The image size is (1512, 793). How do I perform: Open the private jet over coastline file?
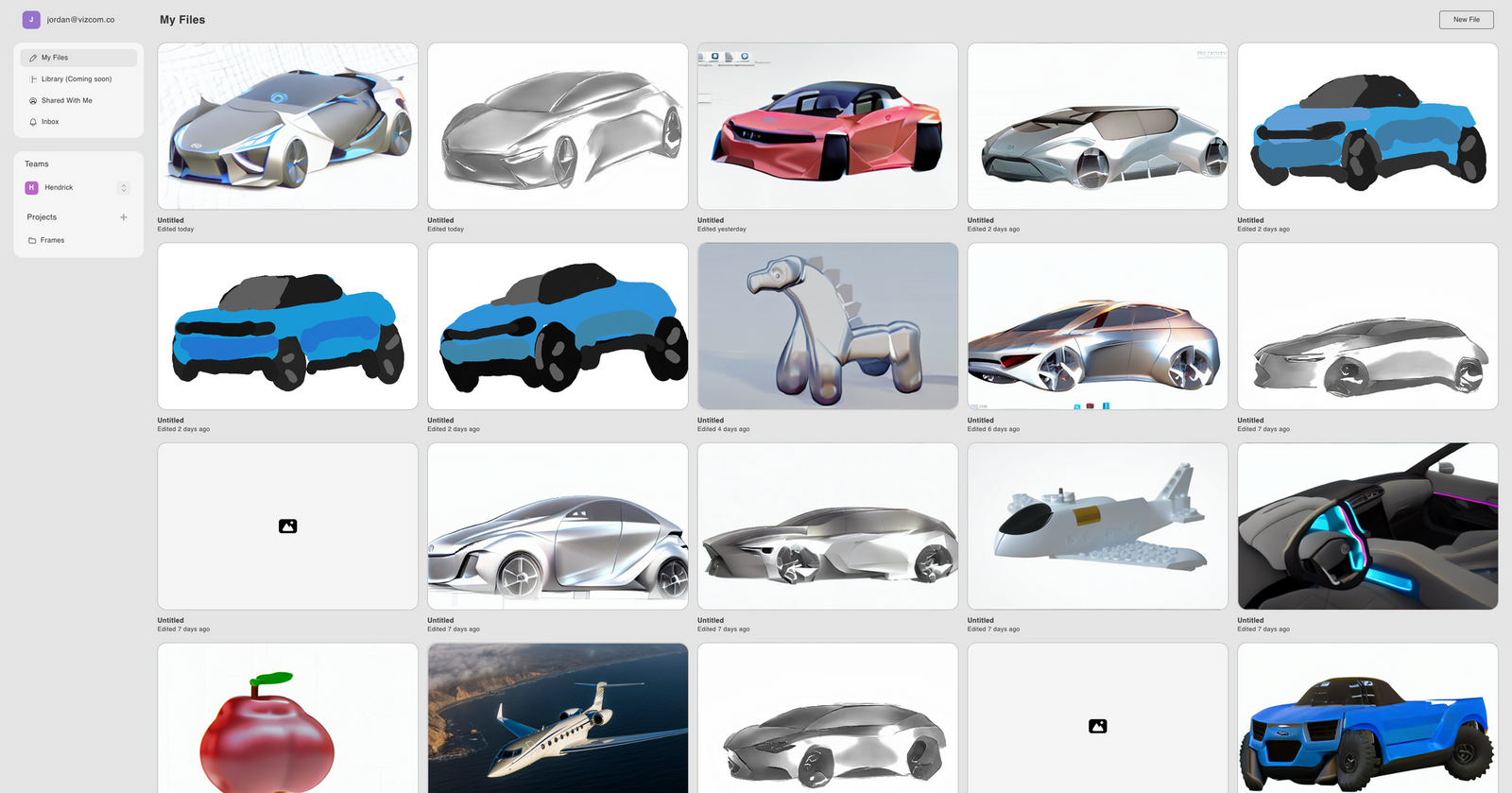pyautogui.click(x=558, y=717)
